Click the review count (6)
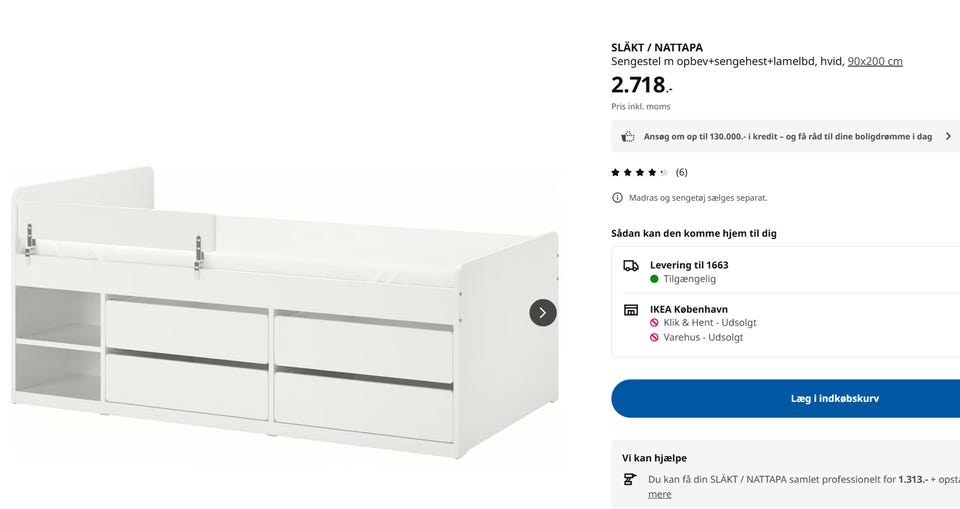The image size is (960, 509). coord(681,173)
